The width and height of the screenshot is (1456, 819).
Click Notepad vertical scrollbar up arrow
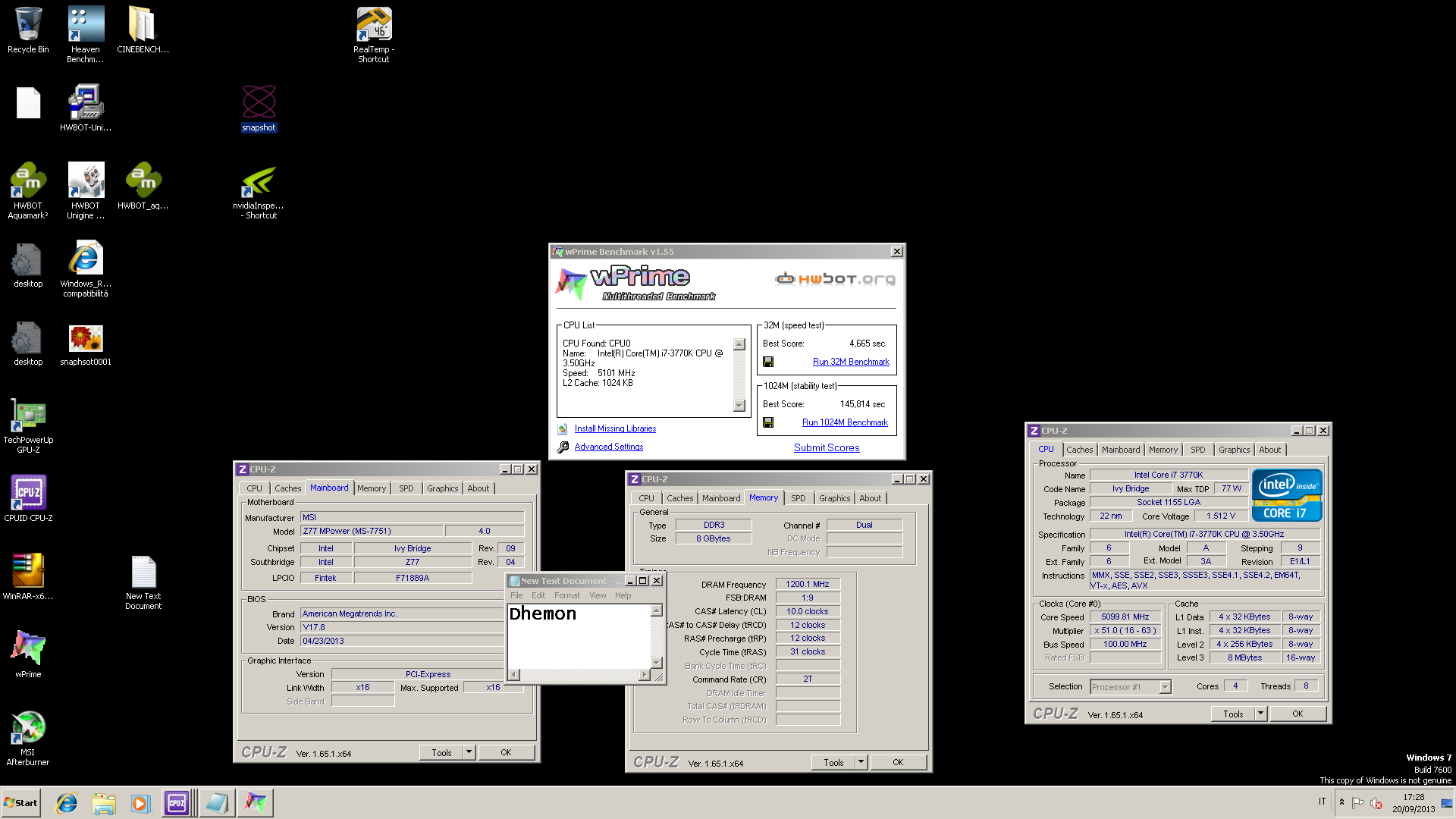[x=657, y=610]
